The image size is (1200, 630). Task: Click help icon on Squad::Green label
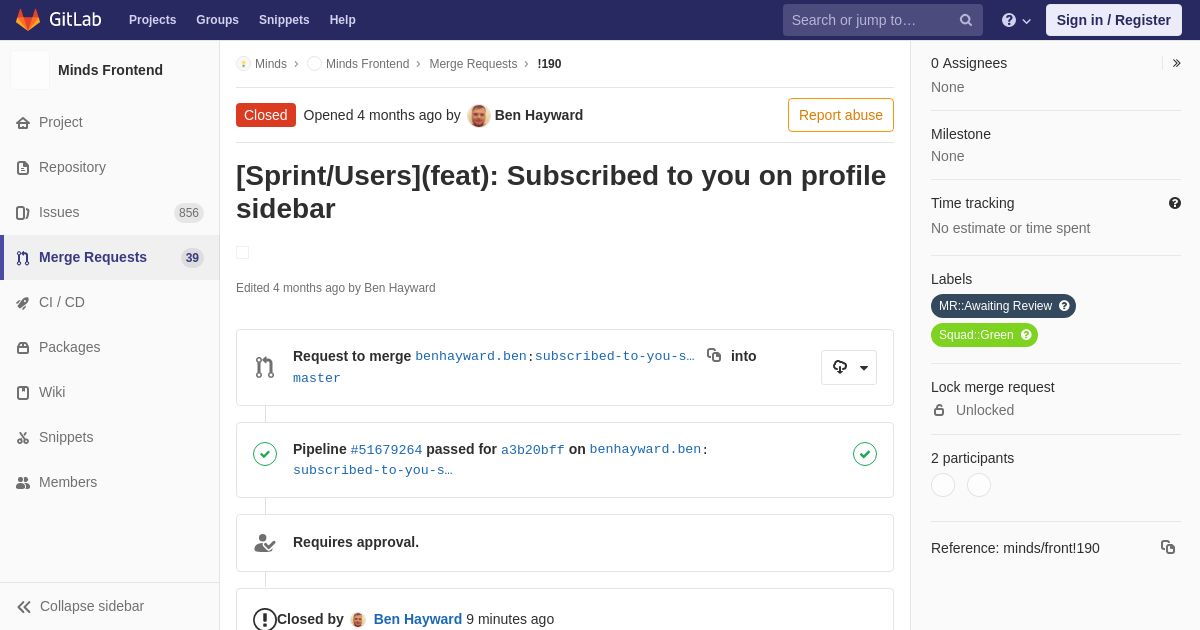[1026, 335]
